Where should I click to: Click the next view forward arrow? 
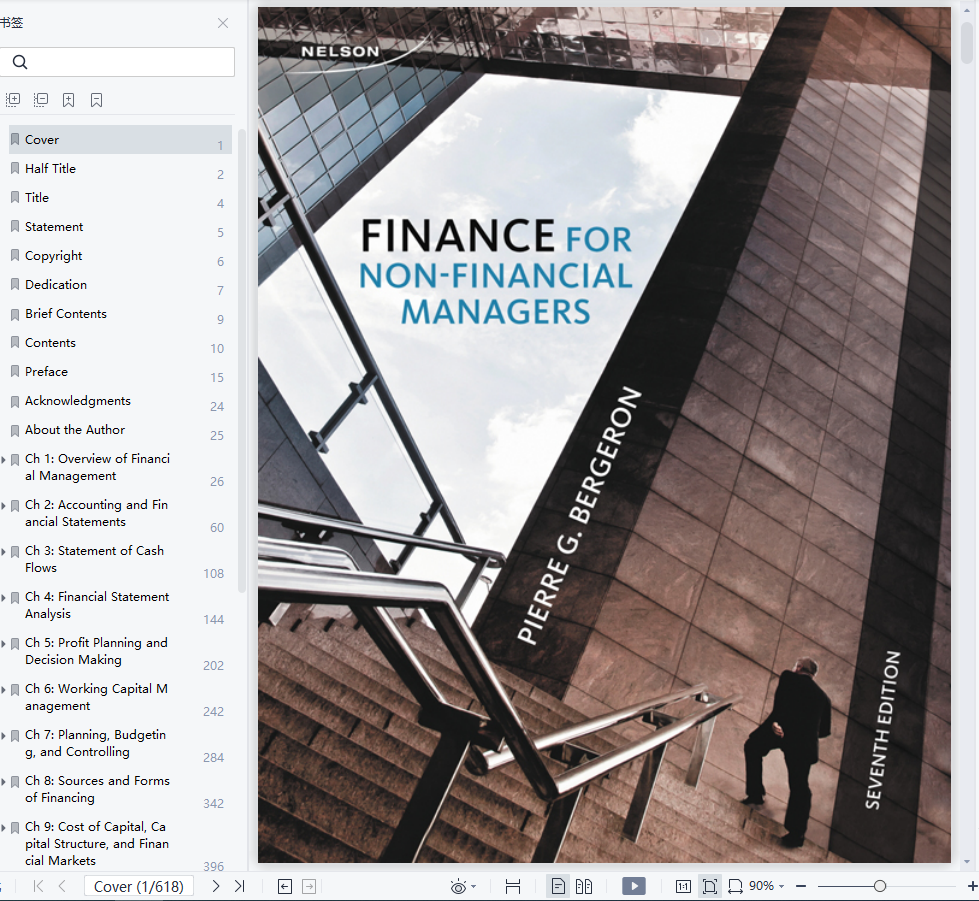pyautogui.click(x=309, y=886)
